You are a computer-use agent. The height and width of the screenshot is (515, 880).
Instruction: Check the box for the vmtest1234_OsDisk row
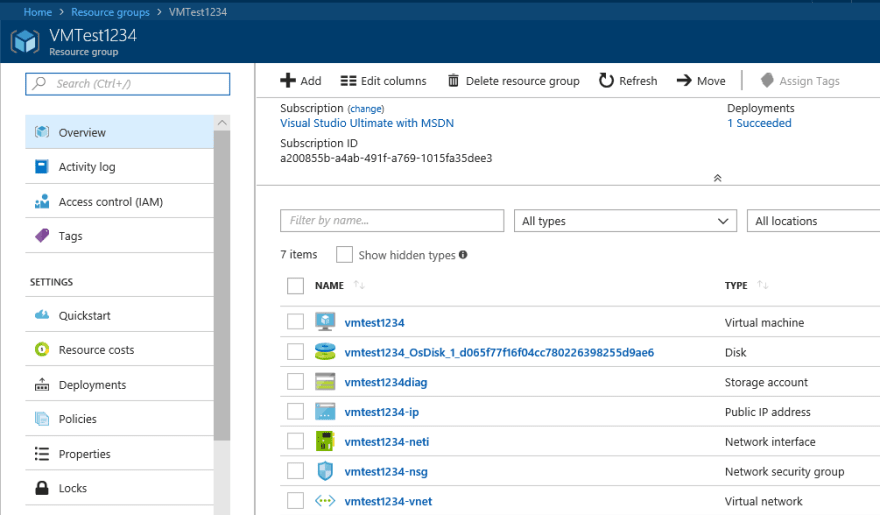pyautogui.click(x=295, y=352)
